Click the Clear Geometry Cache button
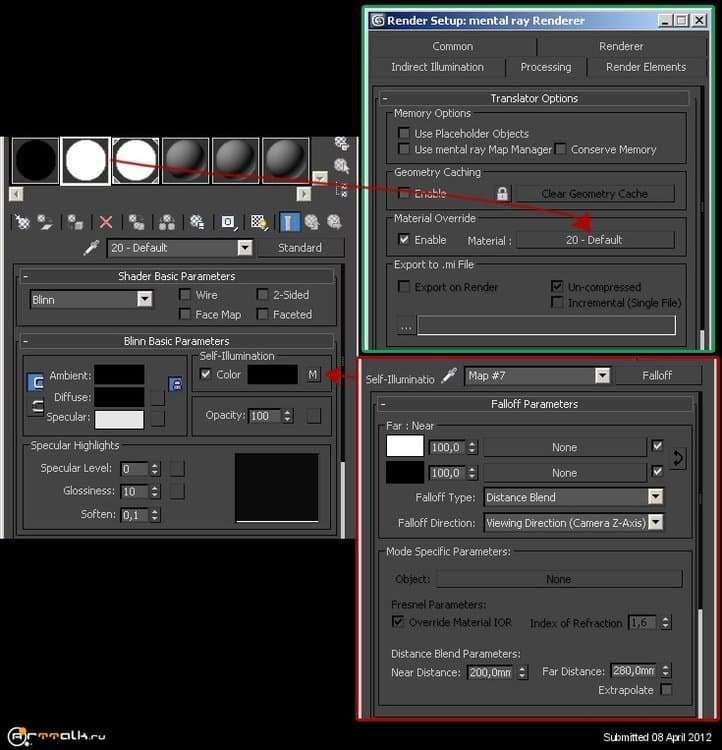Viewport: 722px width, 750px height. click(595, 194)
